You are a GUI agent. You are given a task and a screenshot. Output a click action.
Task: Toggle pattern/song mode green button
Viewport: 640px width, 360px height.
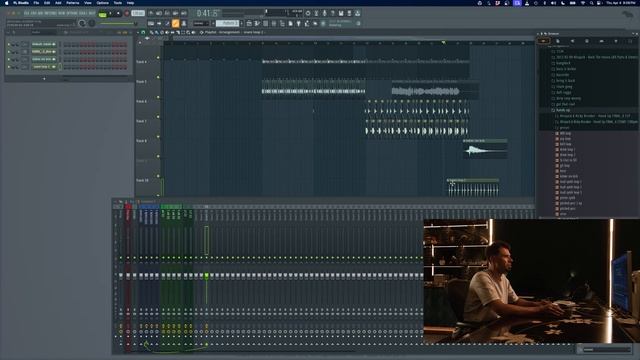[102, 14]
